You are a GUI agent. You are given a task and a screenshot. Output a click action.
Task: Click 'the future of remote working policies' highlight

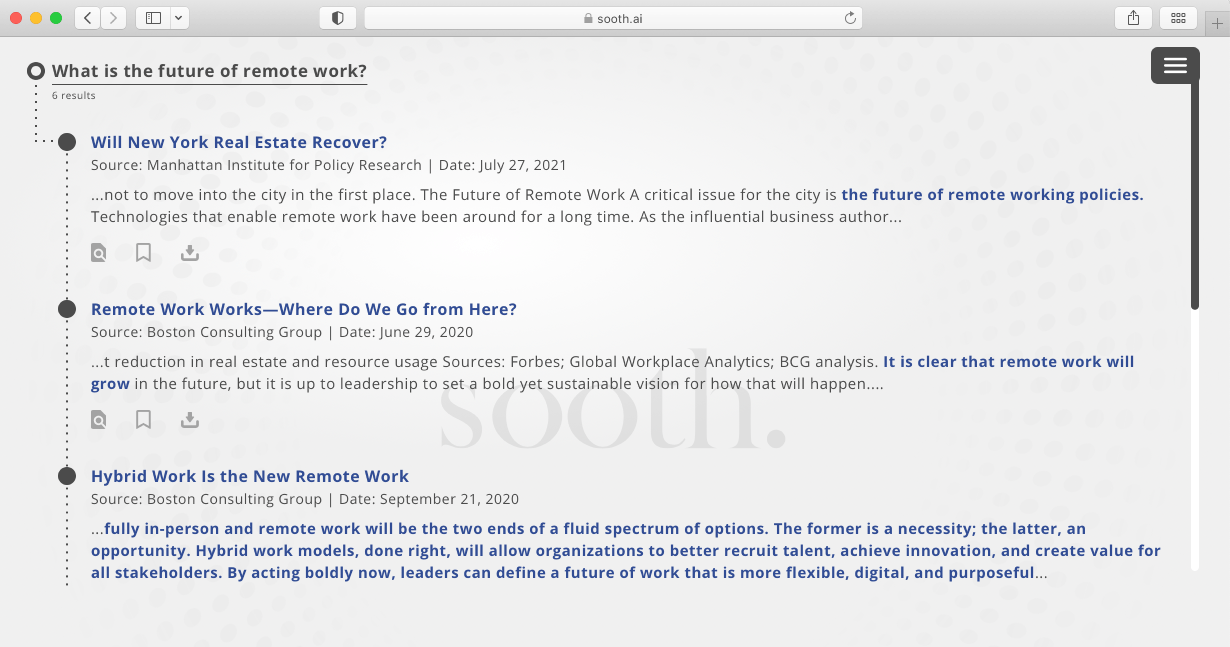(x=992, y=195)
